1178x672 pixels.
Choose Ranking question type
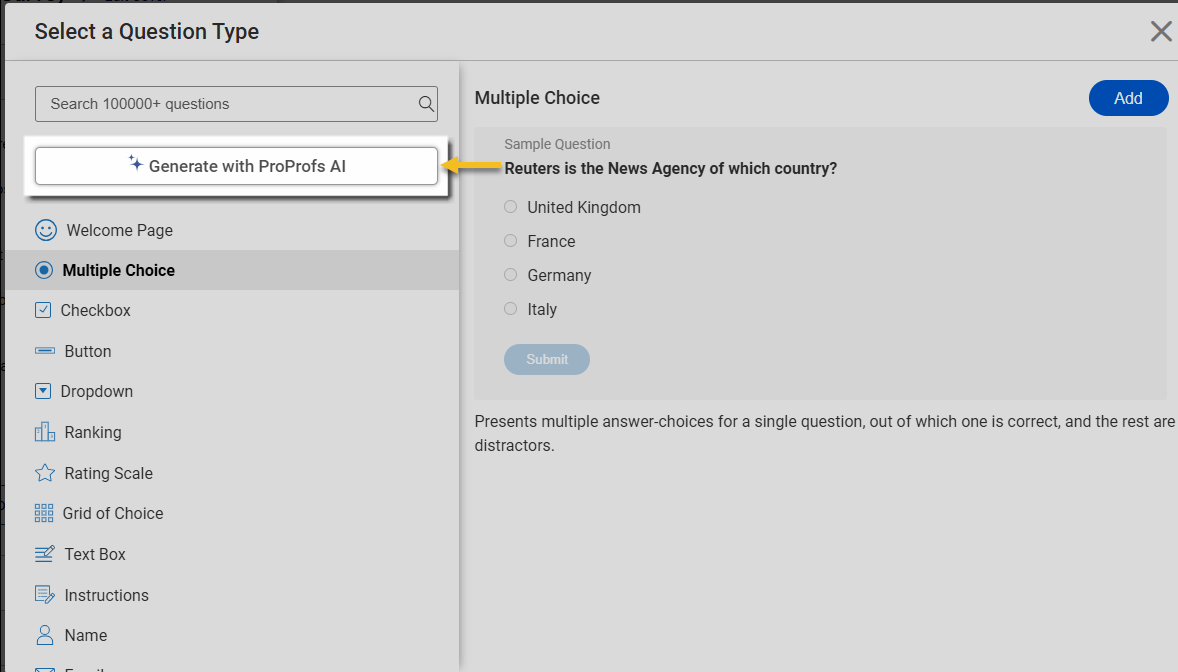232,432
